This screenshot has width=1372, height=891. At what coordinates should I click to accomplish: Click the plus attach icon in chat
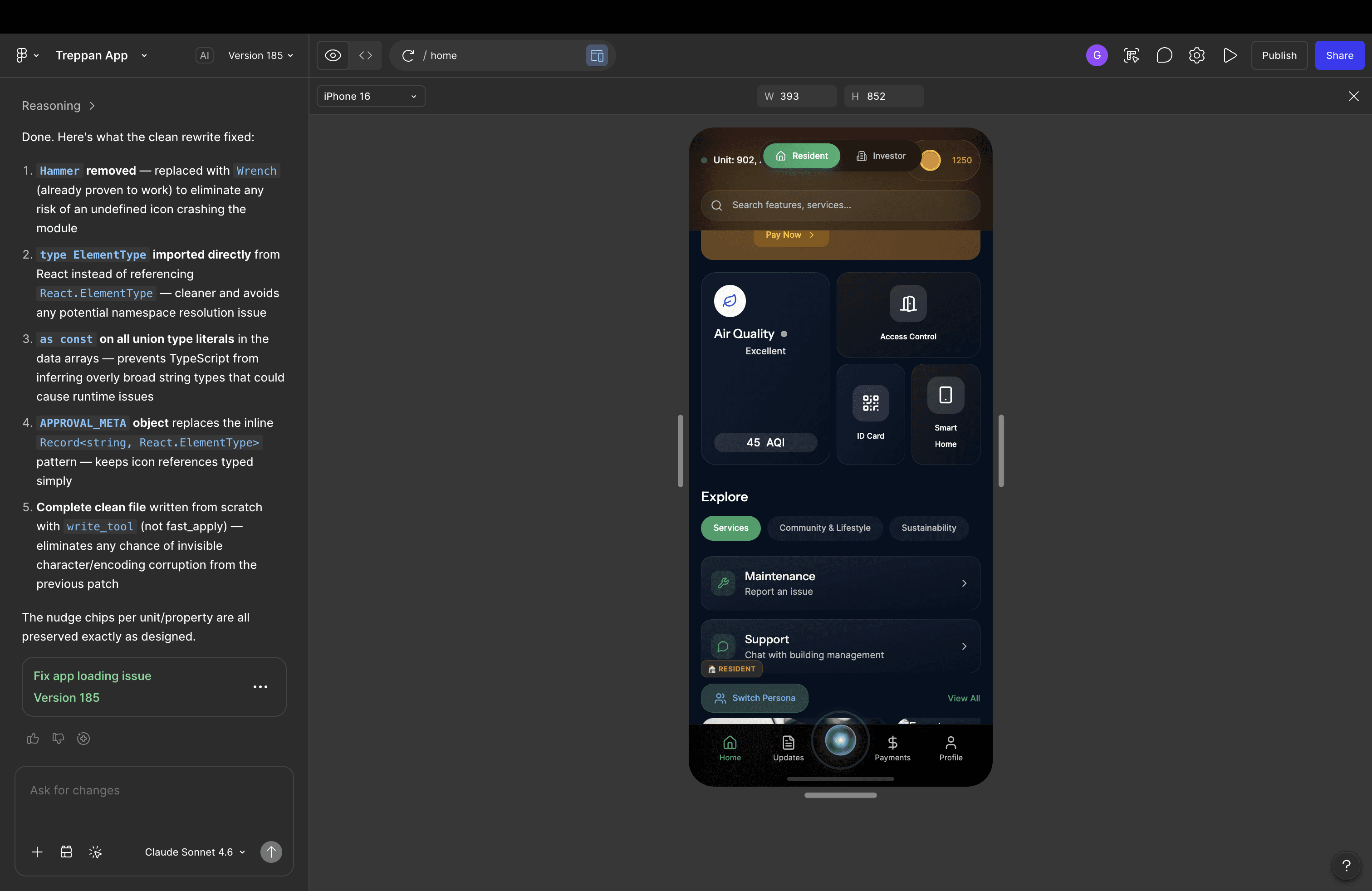pyautogui.click(x=37, y=852)
